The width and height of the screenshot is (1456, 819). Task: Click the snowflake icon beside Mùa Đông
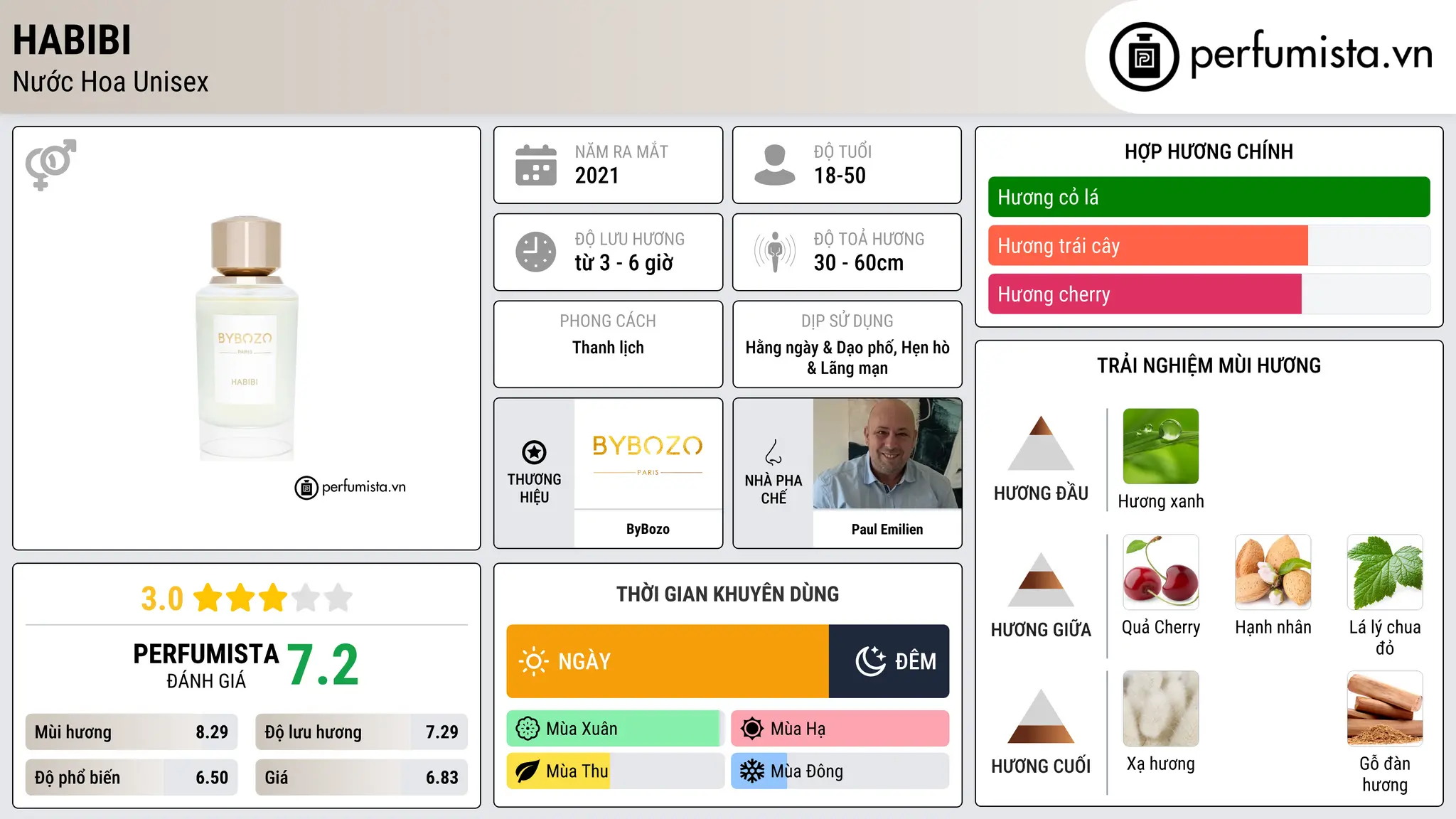[x=752, y=771]
